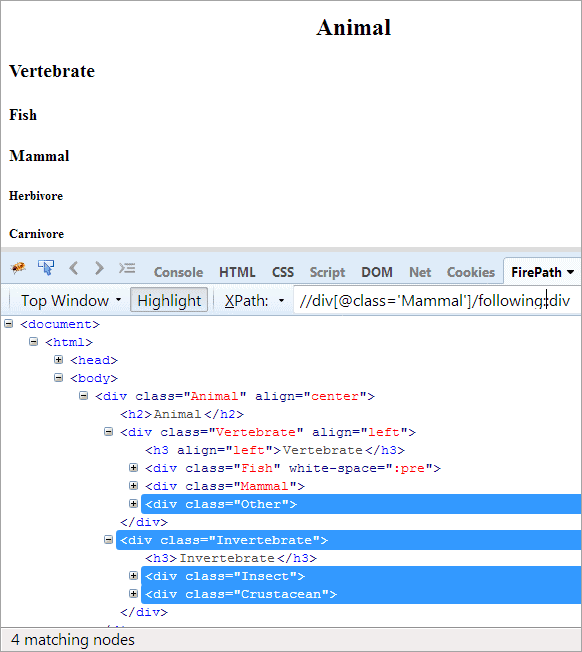
Task: Go back with the left arrow icon
Action: pyautogui.click(x=74, y=268)
